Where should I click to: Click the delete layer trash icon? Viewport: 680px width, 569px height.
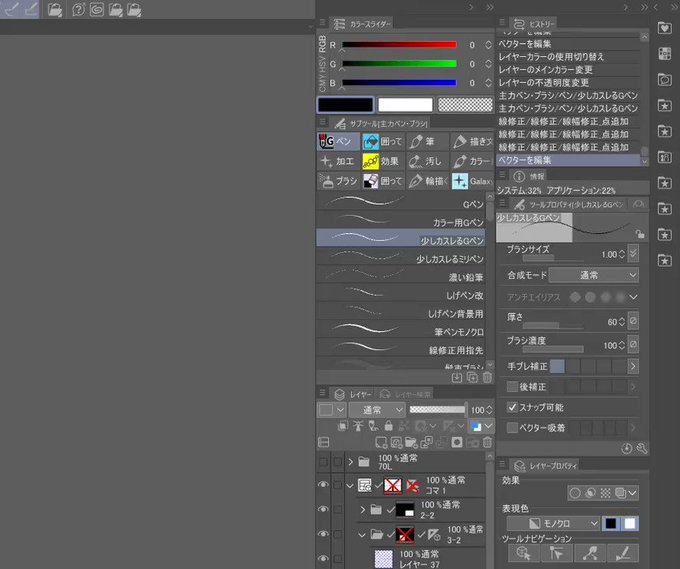pyautogui.click(x=487, y=442)
